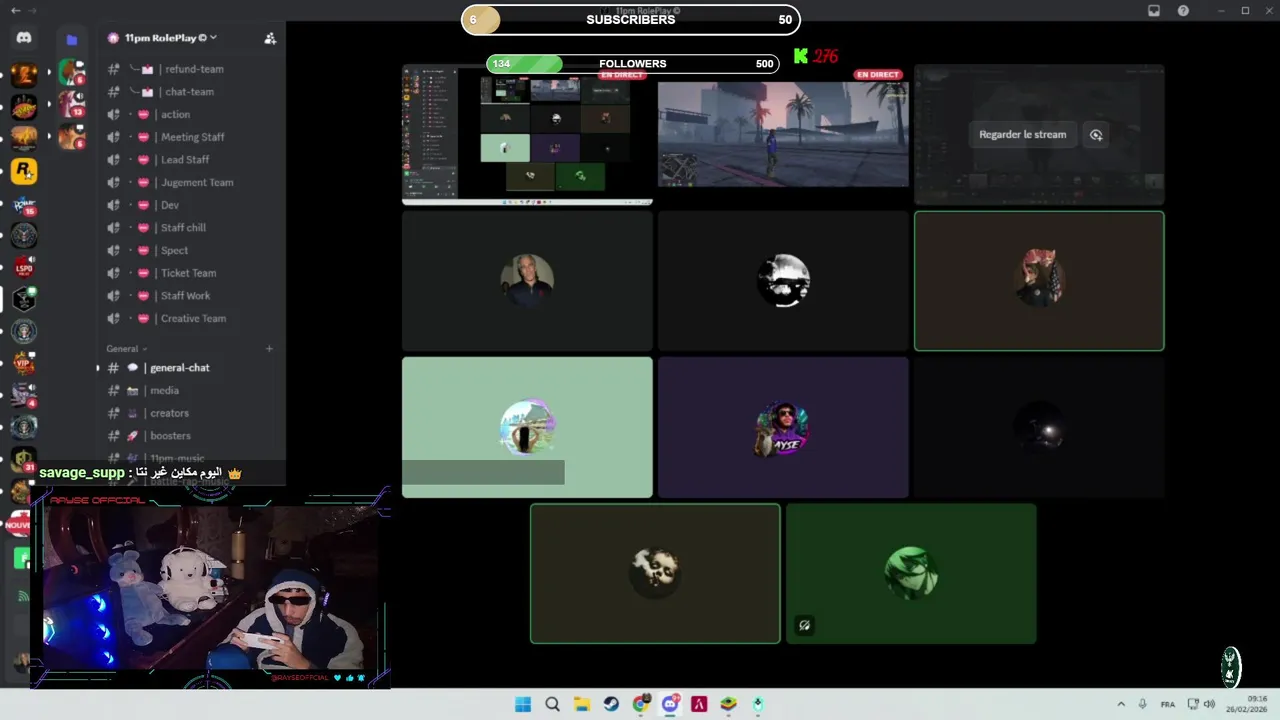Show hidden system tray icons chevron
1280x720 pixels.
coord(1121,704)
